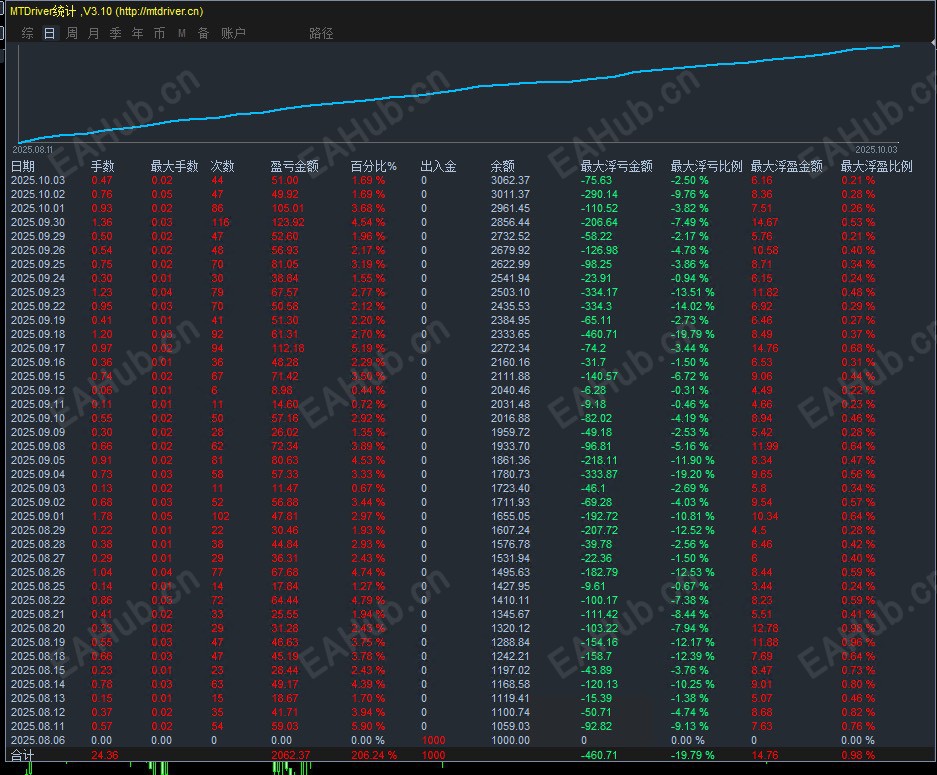Select the 2025.09.30 date cell

[x=38, y=222]
